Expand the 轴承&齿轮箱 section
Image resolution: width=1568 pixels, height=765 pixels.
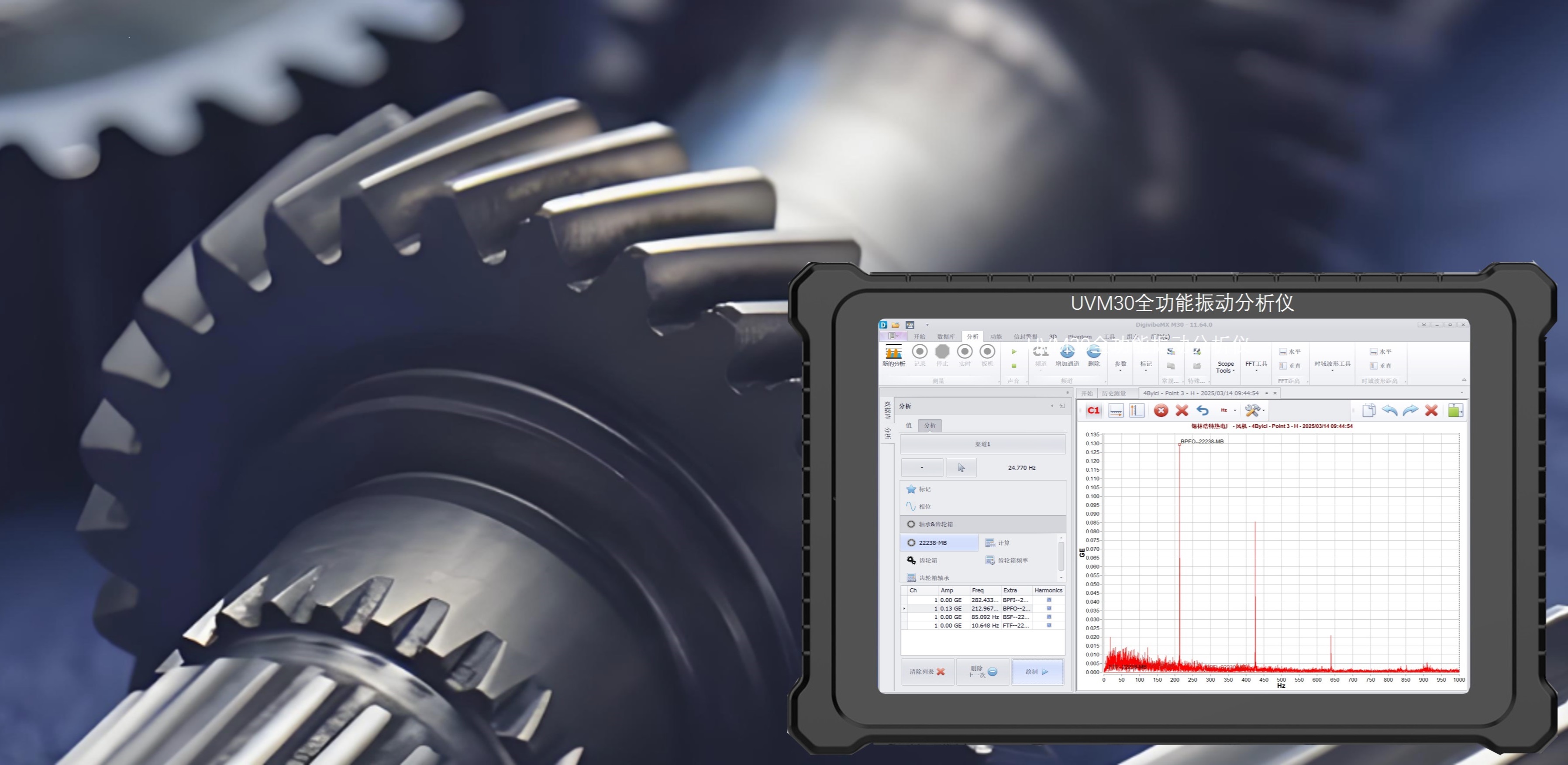(x=982, y=524)
